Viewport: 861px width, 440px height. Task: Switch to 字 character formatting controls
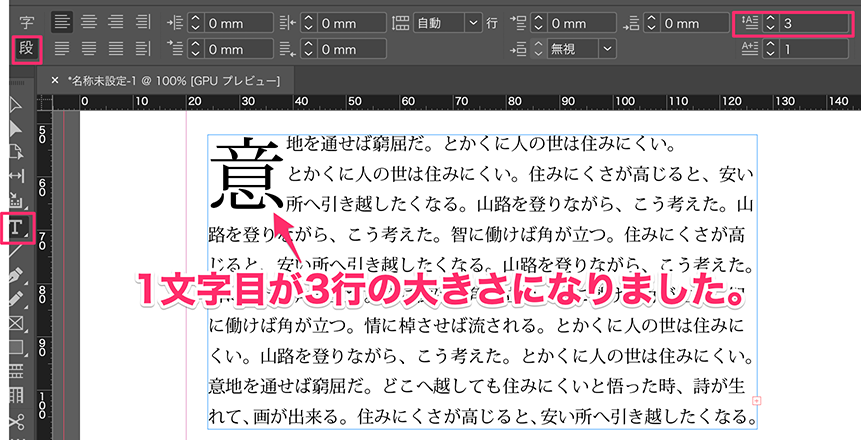coord(26,23)
